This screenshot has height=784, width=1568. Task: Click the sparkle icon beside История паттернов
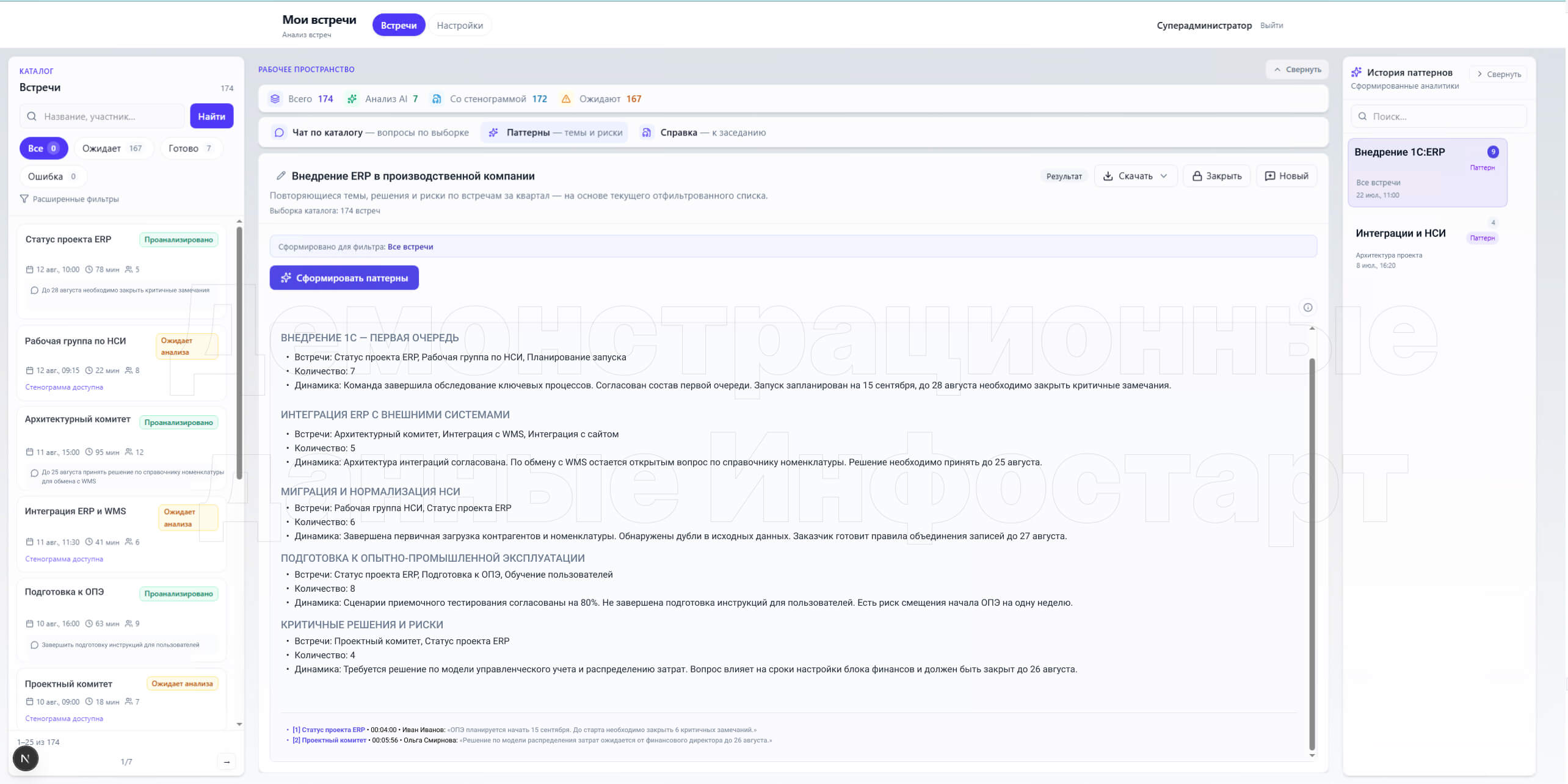coord(1356,73)
